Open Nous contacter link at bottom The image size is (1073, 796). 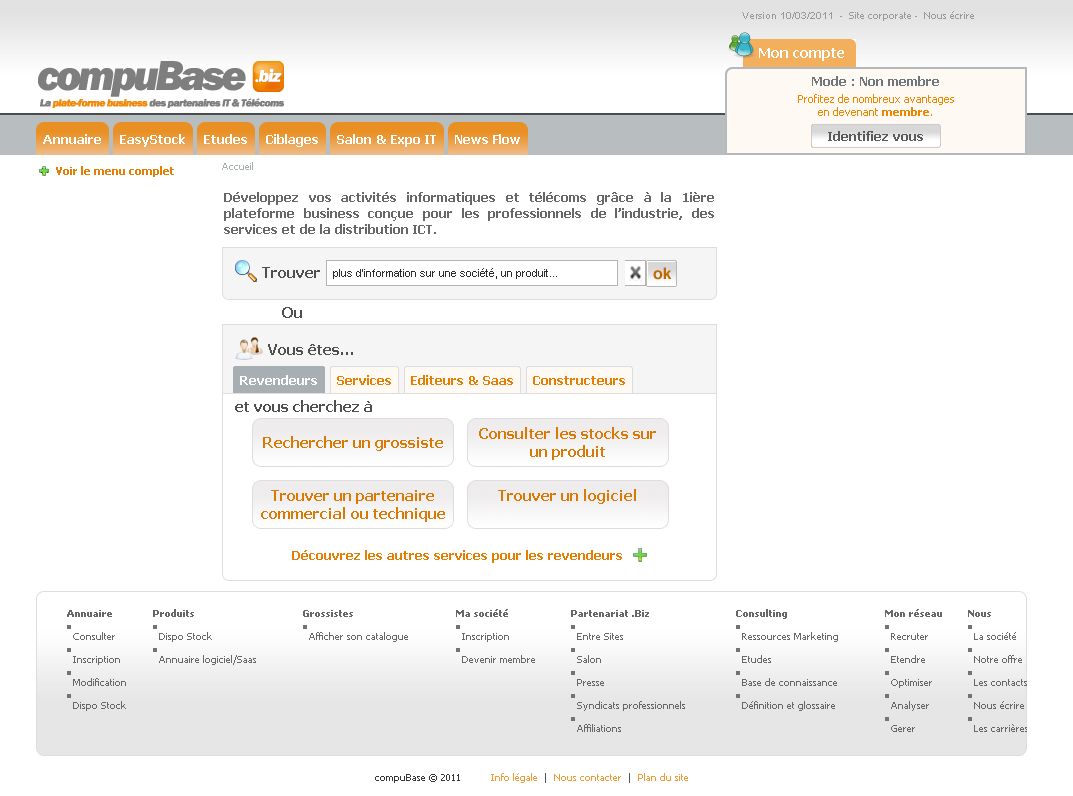pos(587,778)
